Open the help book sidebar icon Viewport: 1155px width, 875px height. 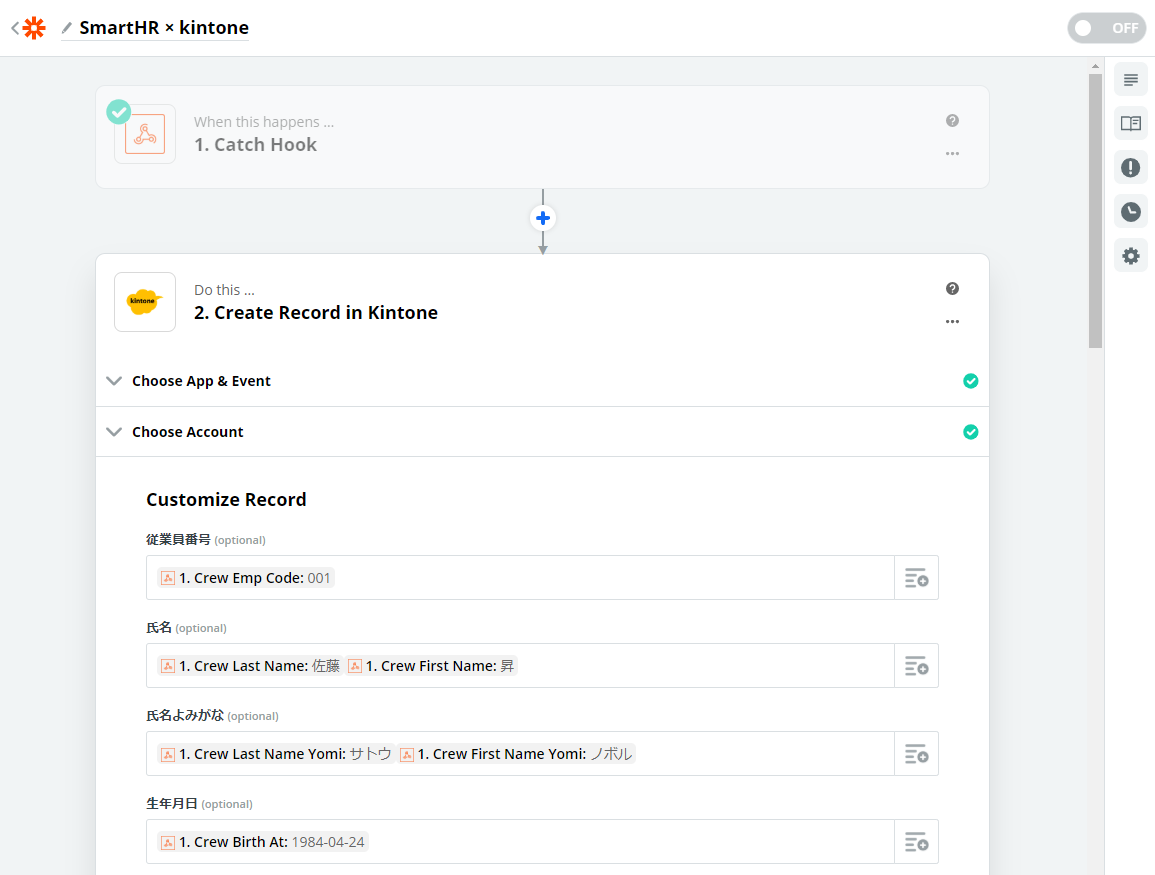pos(1131,124)
